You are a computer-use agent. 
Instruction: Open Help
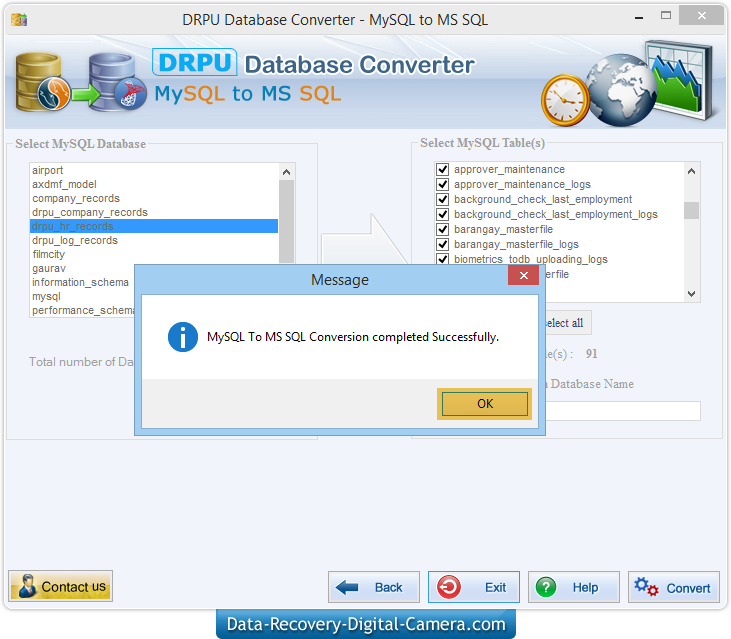pos(573,587)
